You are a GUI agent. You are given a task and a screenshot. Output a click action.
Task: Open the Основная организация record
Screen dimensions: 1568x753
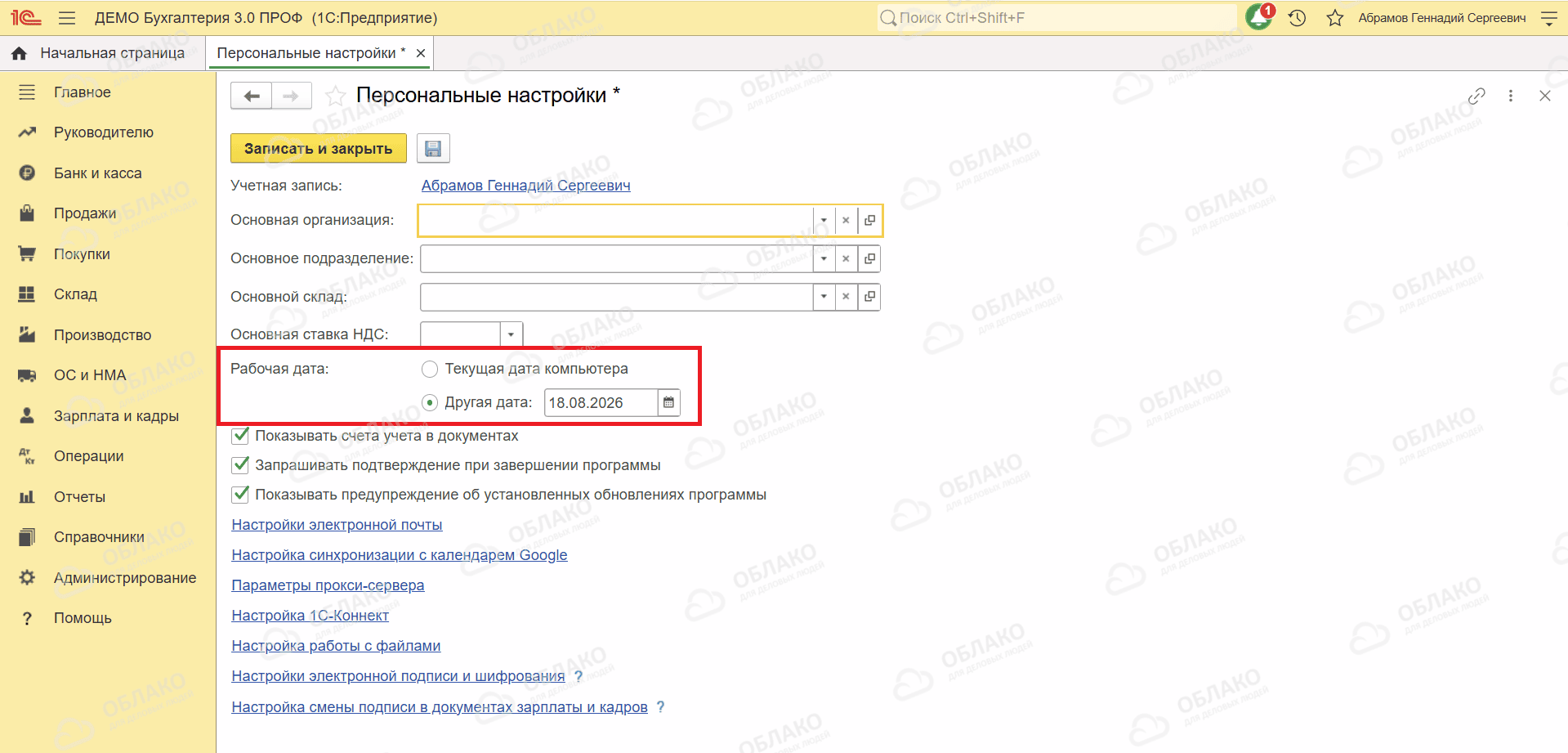(869, 220)
